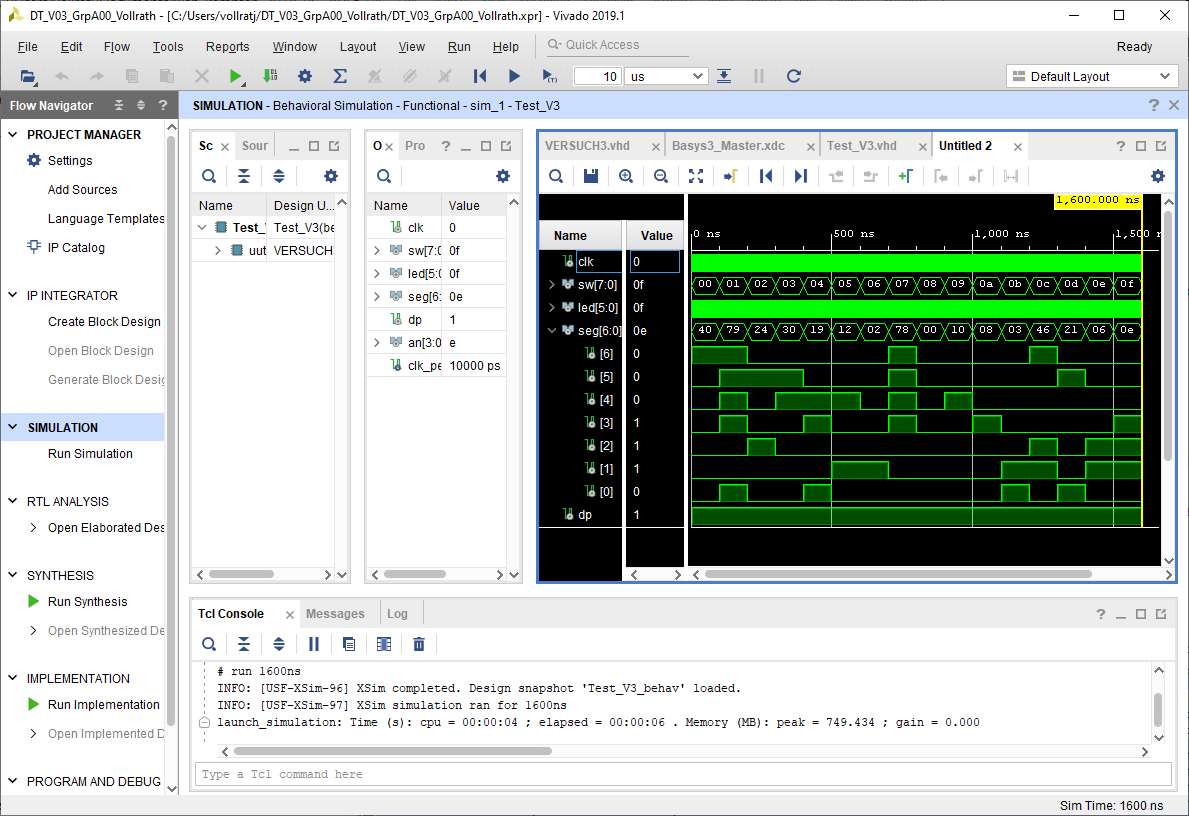Zoom in on the waveform
This screenshot has height=816, width=1189.
(626, 176)
